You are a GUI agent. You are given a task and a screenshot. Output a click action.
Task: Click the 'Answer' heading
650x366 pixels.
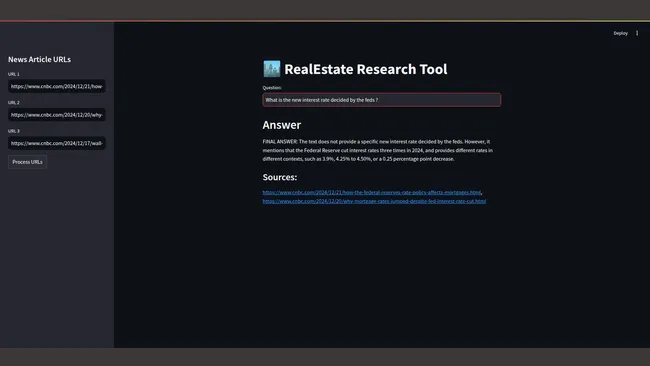[x=282, y=125]
